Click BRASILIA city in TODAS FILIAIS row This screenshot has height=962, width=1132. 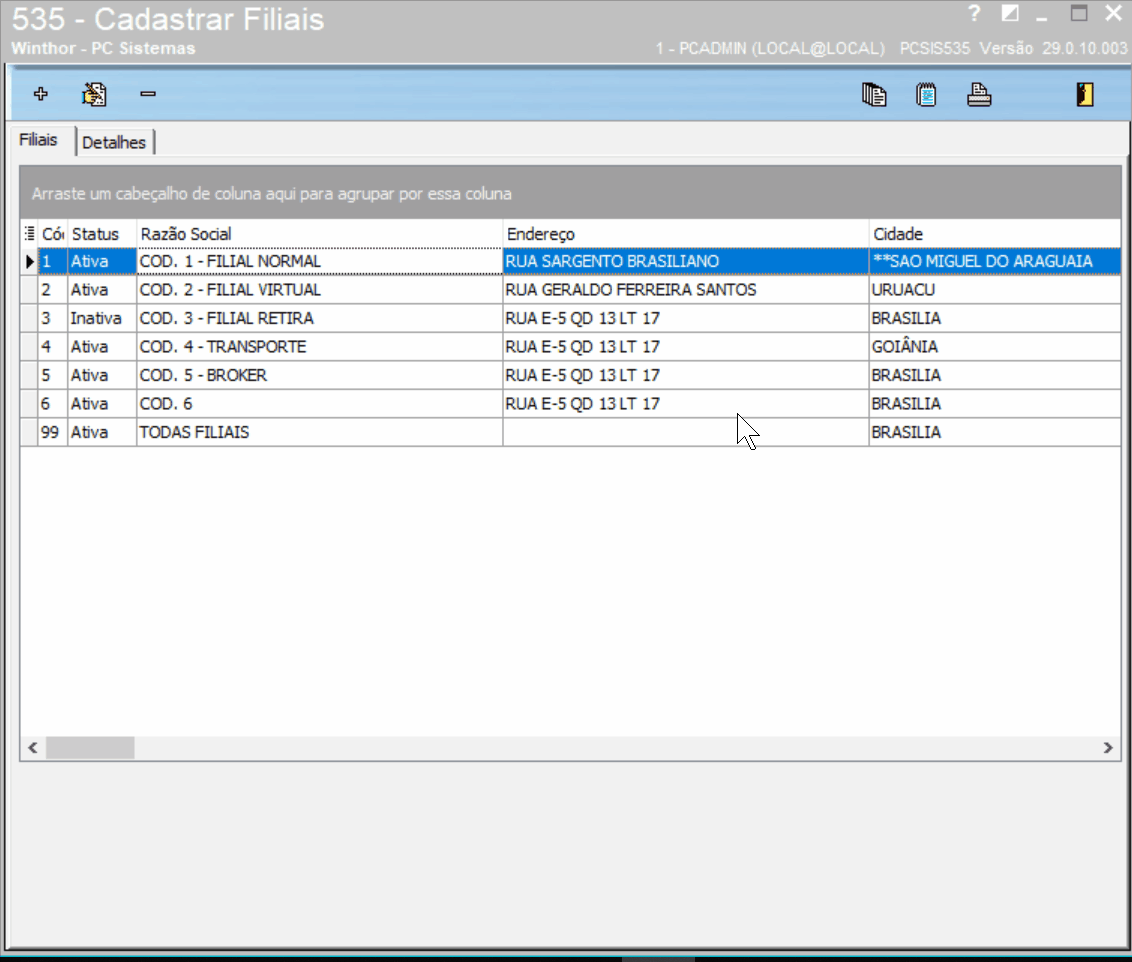[x=995, y=432]
